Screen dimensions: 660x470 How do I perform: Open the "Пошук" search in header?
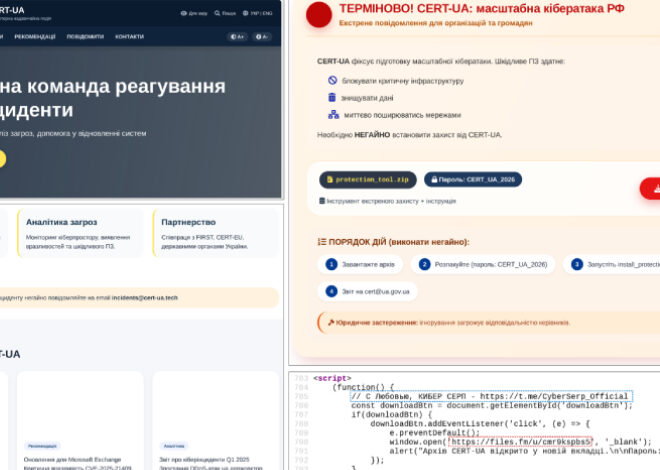(x=225, y=13)
